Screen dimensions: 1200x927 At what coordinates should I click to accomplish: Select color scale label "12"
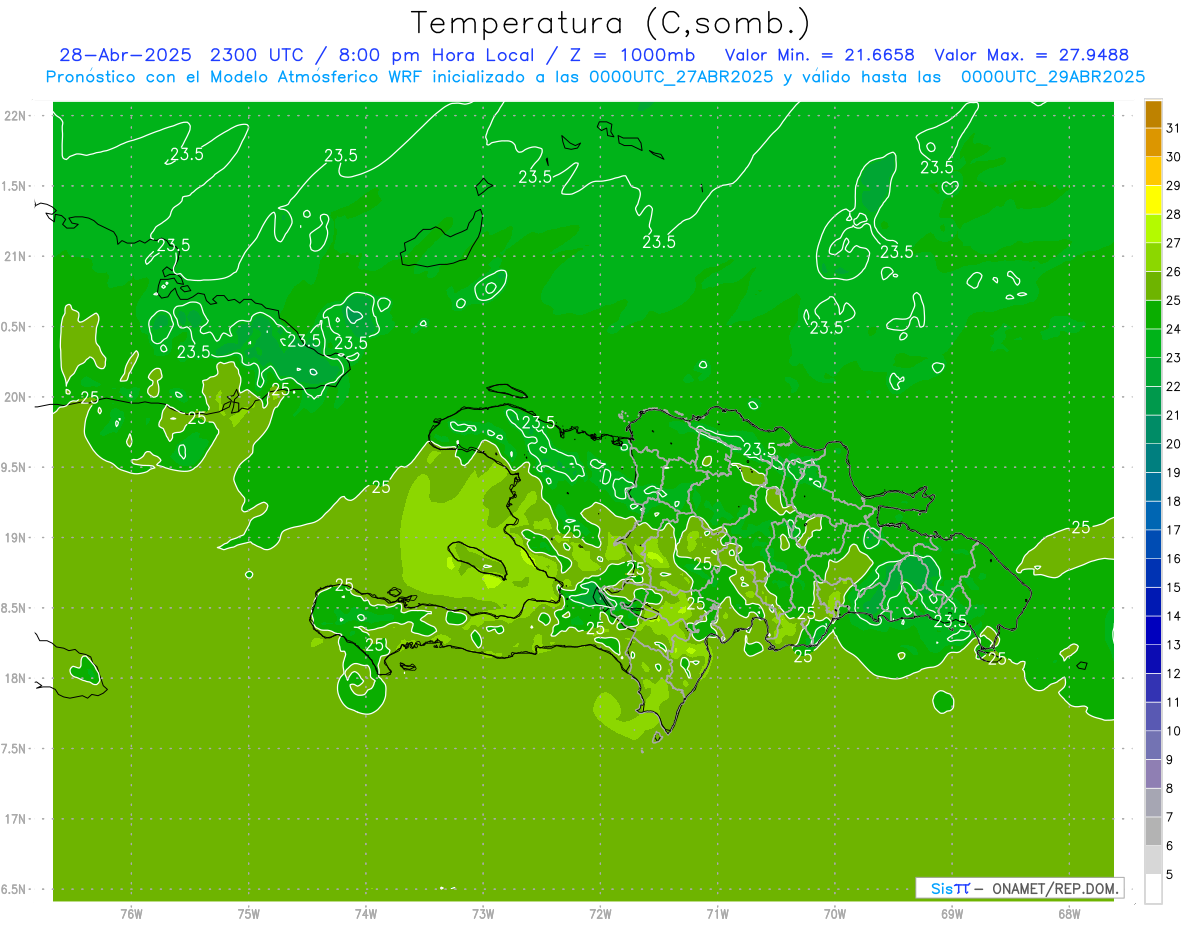tap(1173, 674)
